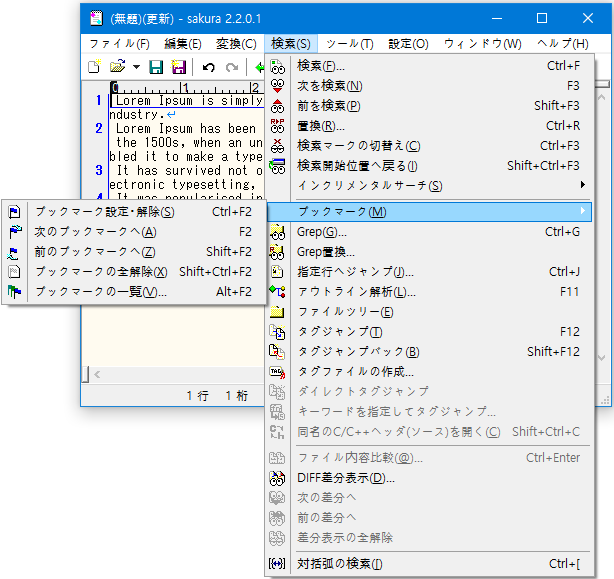Choose 前を検索(P) in the menu
The height and width of the screenshot is (579, 614).
[x=430, y=106]
